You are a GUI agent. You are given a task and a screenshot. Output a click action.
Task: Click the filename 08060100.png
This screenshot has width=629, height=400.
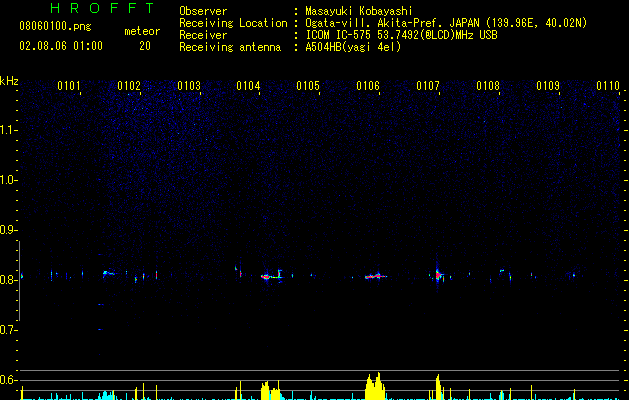pyautogui.click(x=55, y=27)
